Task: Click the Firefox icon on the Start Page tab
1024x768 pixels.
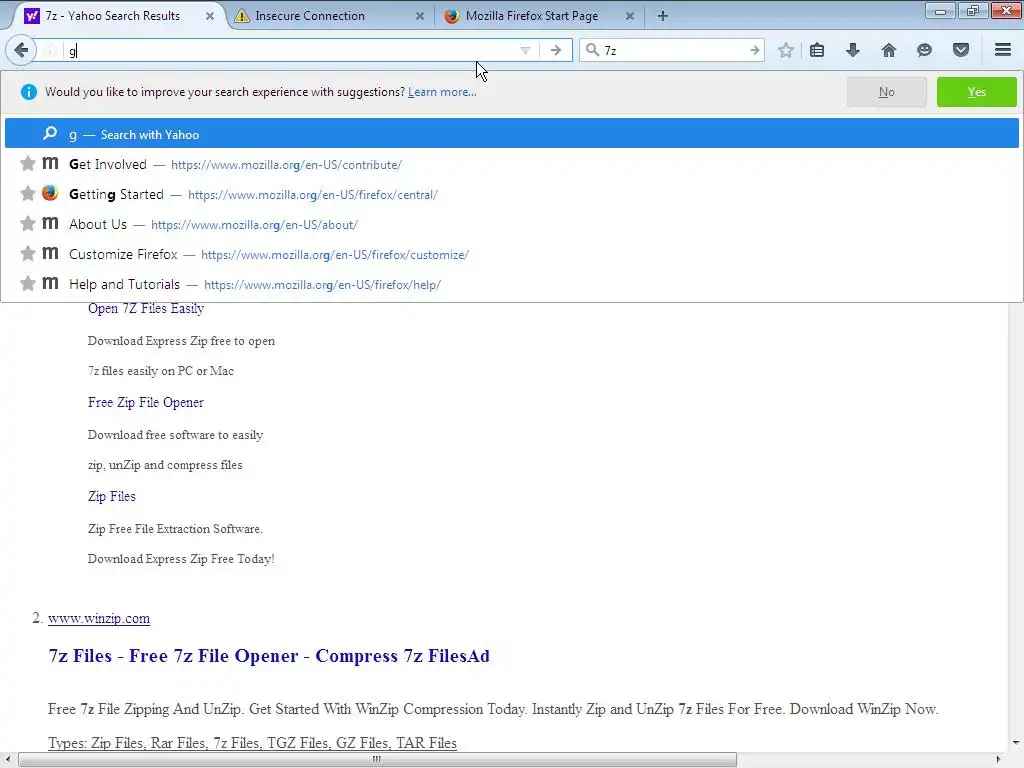Action: tap(451, 16)
